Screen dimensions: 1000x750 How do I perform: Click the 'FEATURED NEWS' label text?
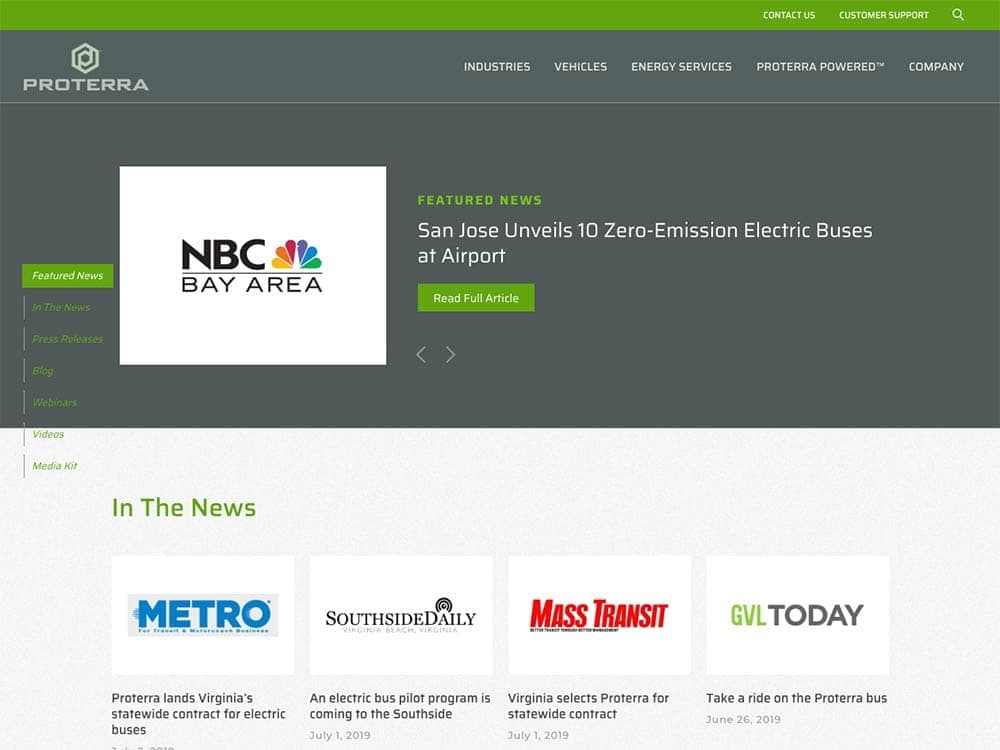480,200
